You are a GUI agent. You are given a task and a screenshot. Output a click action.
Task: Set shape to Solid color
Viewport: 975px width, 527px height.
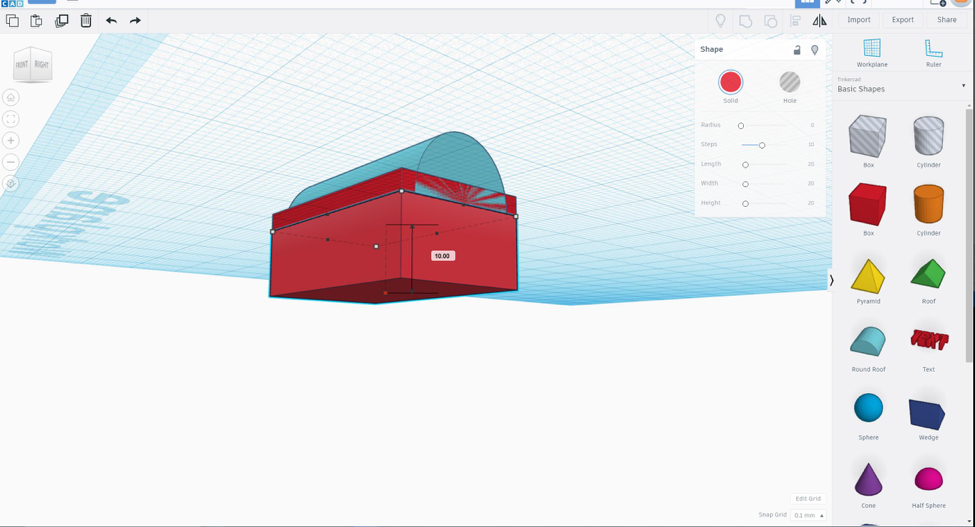pos(730,82)
